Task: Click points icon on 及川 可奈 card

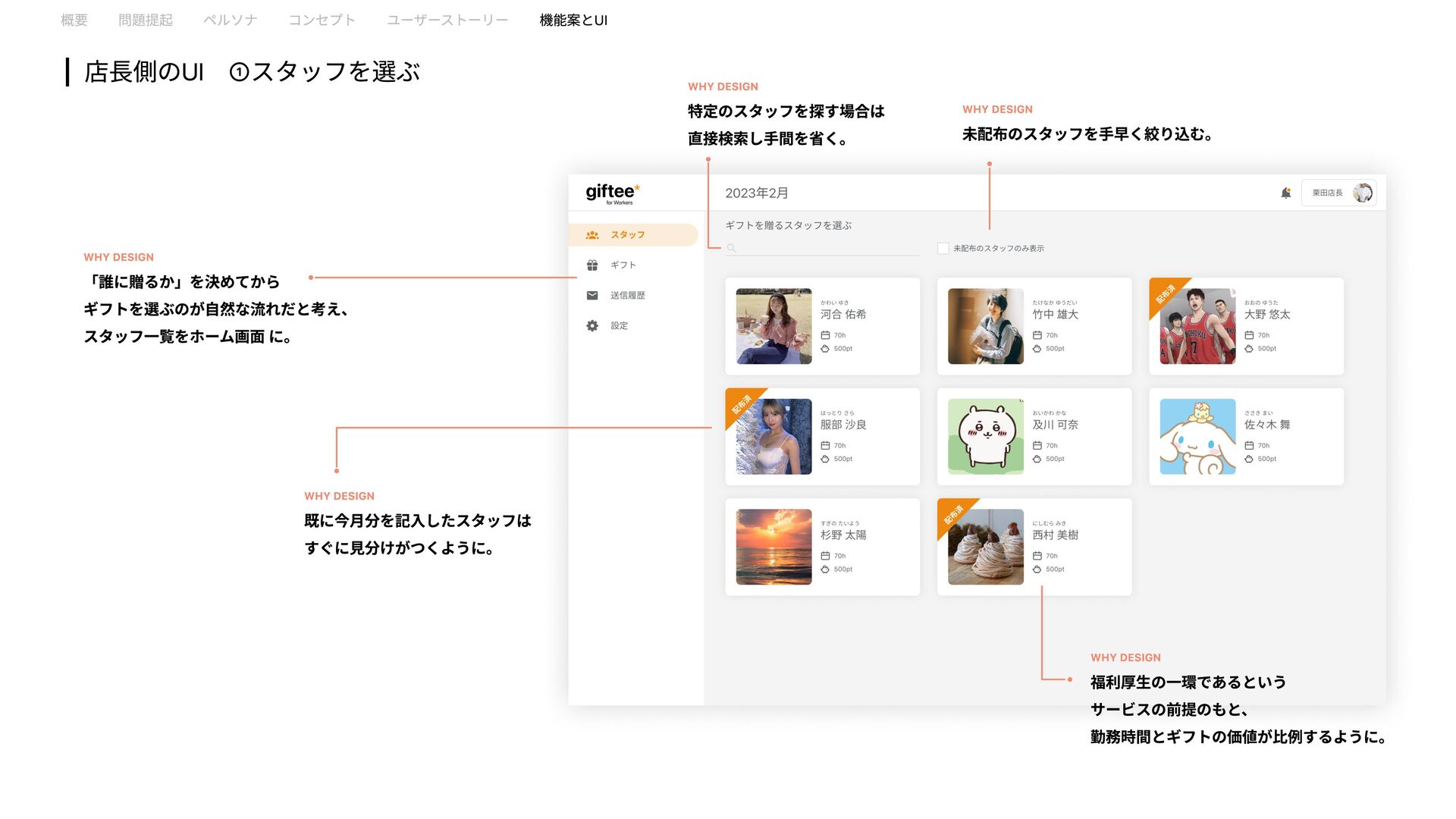Action: click(1037, 459)
